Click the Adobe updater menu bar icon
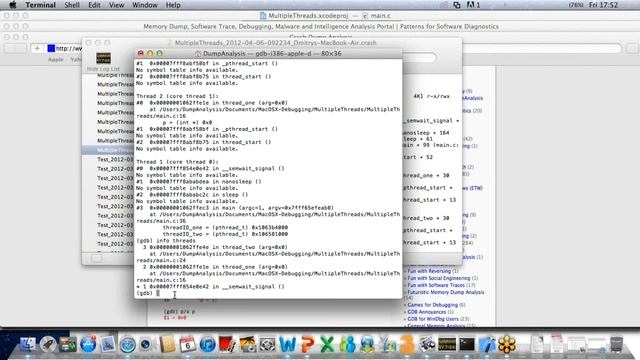Screen dimensions: 640x360 [x=473, y=5]
